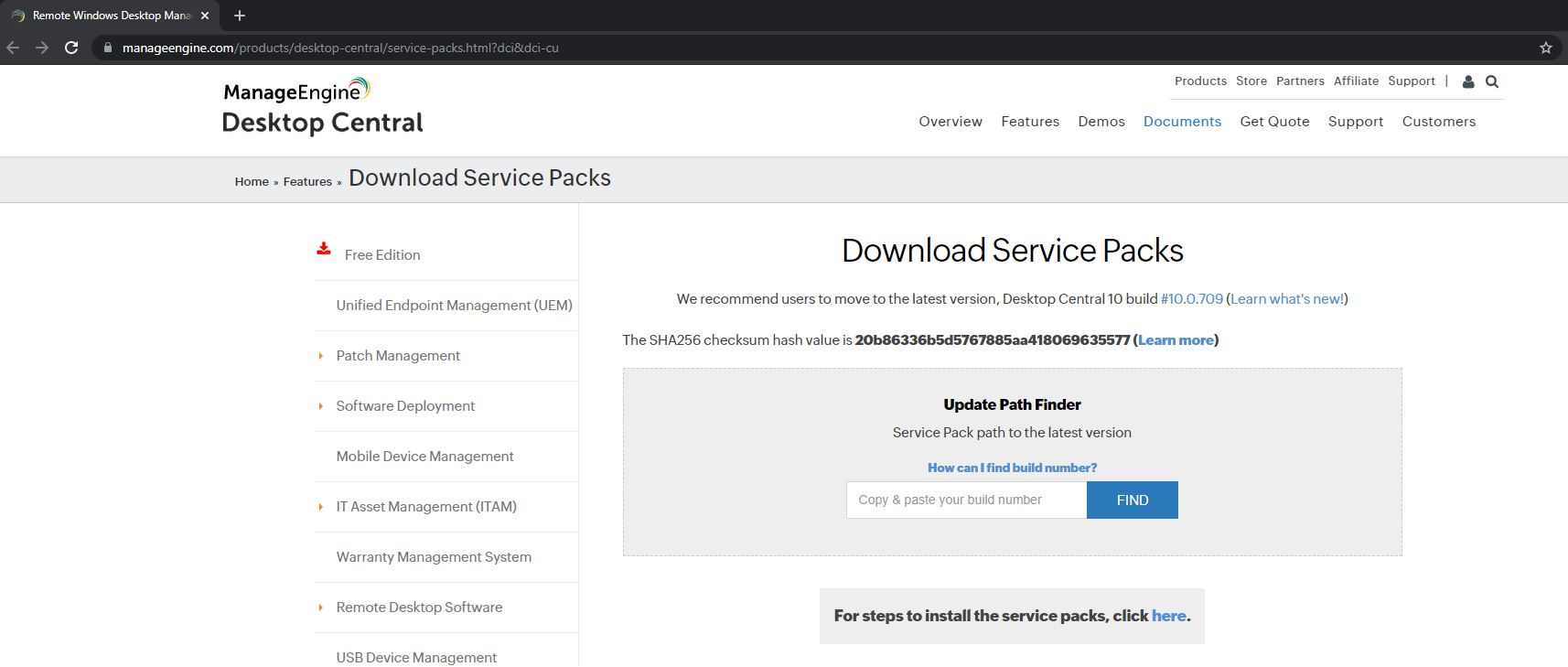This screenshot has width=1568, height=667.
Task: Open the Features menu item
Action: pyautogui.click(x=1030, y=122)
